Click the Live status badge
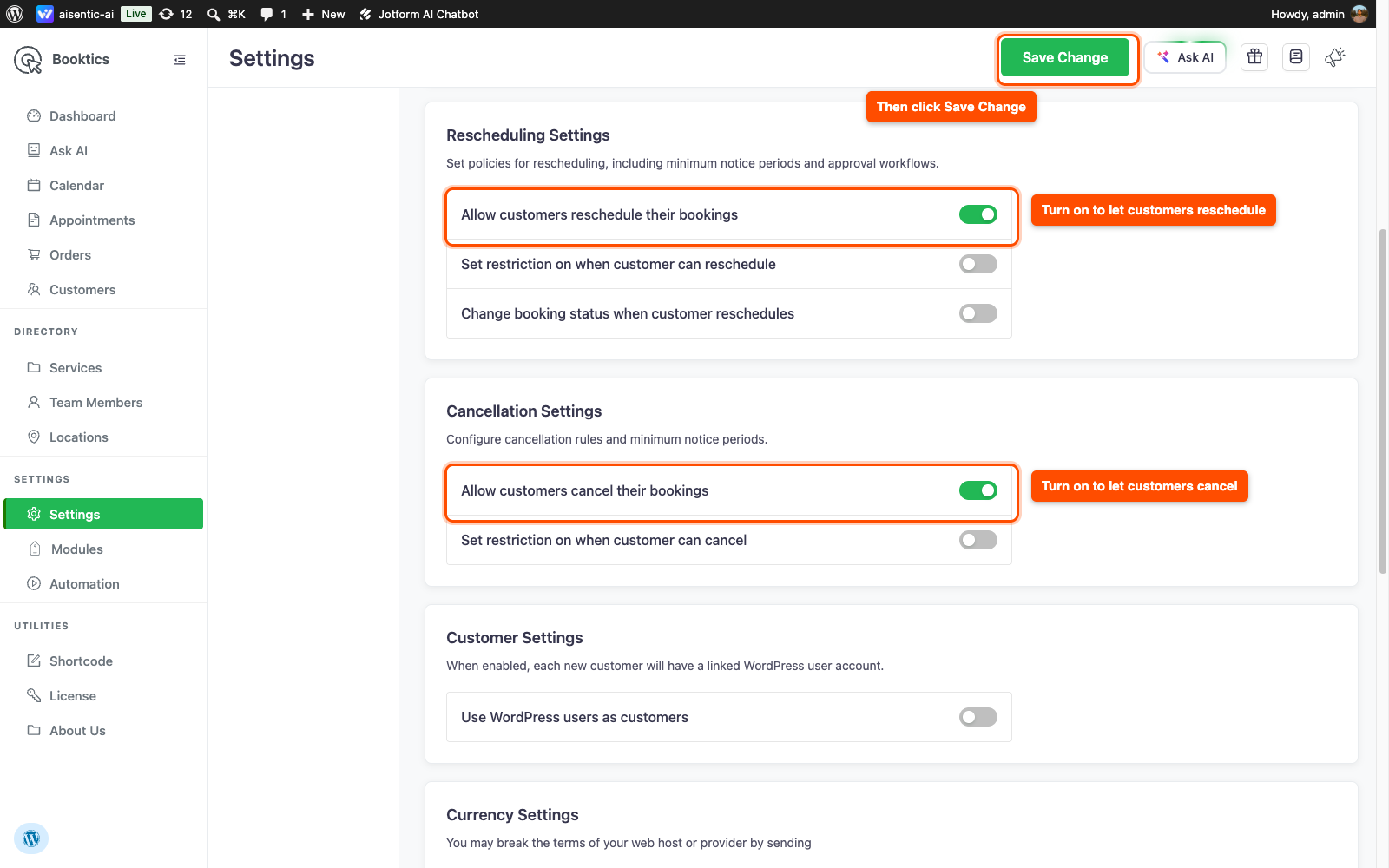The image size is (1389, 868). 136,14
